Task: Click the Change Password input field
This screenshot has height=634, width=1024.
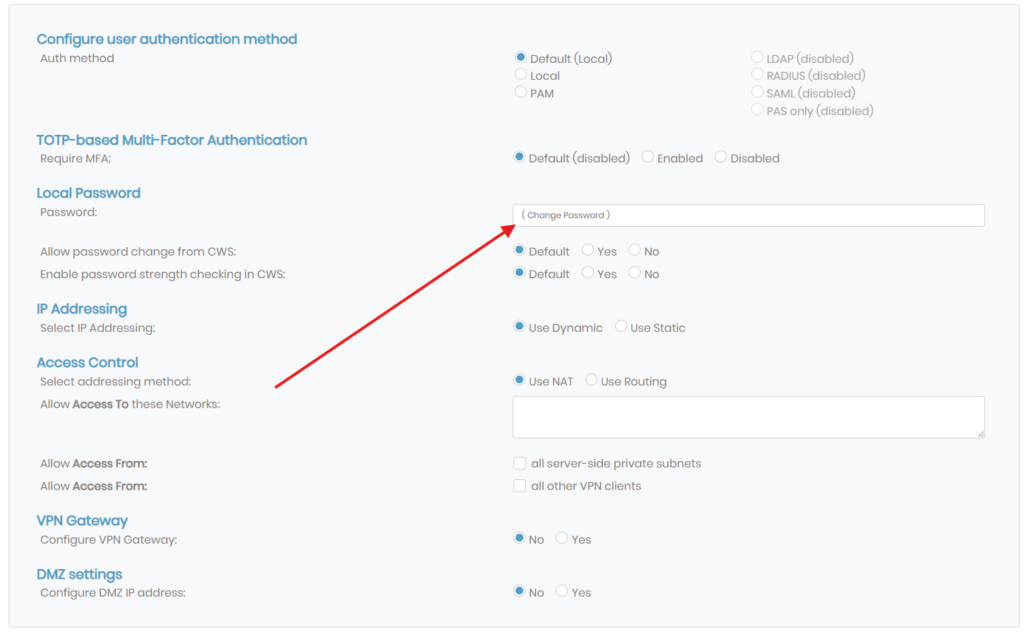Action: 748,215
